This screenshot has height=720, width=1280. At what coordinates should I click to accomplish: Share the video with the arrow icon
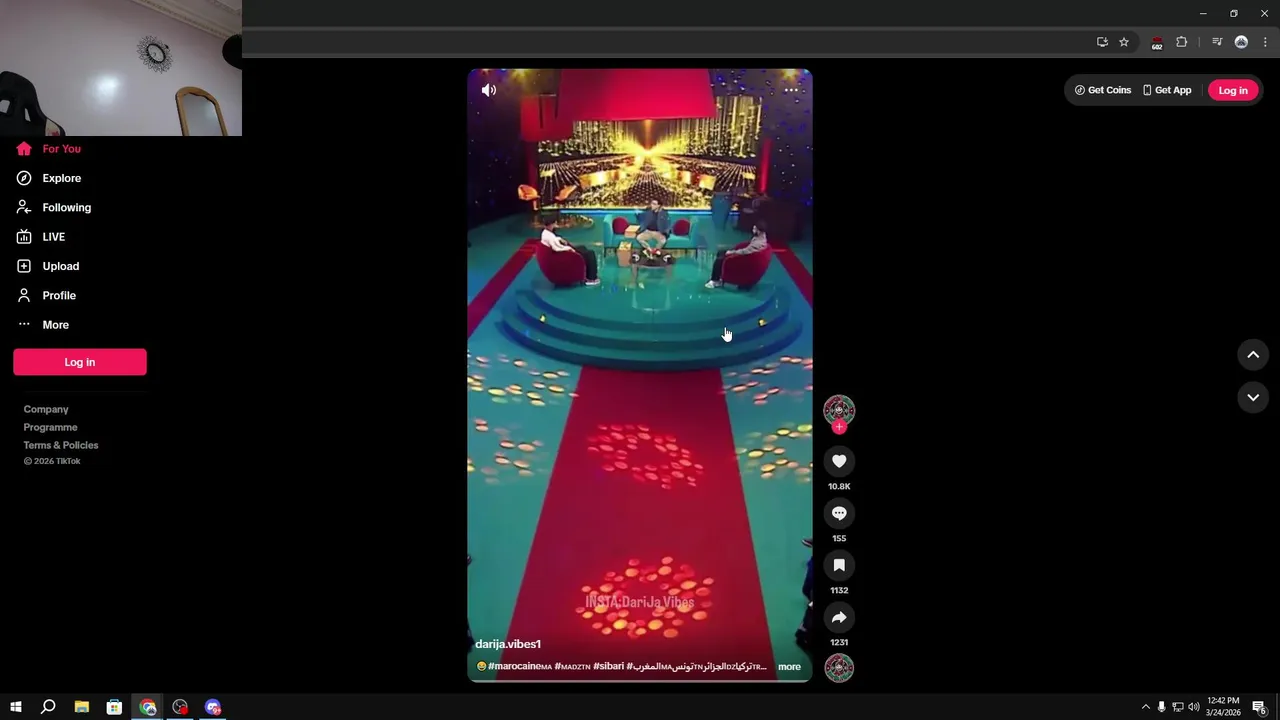pyautogui.click(x=839, y=617)
